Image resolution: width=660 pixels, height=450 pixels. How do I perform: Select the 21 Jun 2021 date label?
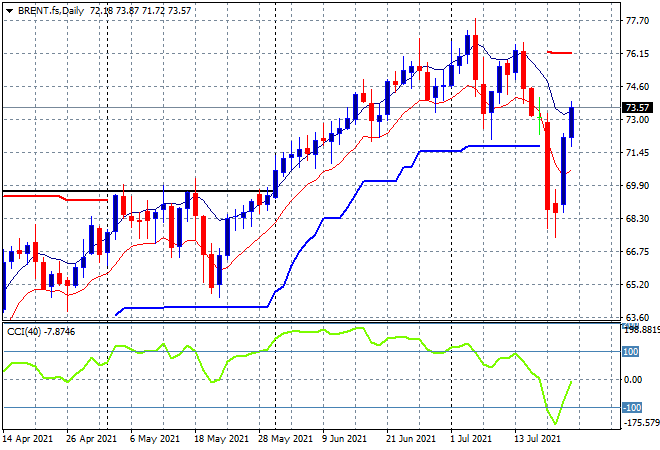[x=411, y=439]
